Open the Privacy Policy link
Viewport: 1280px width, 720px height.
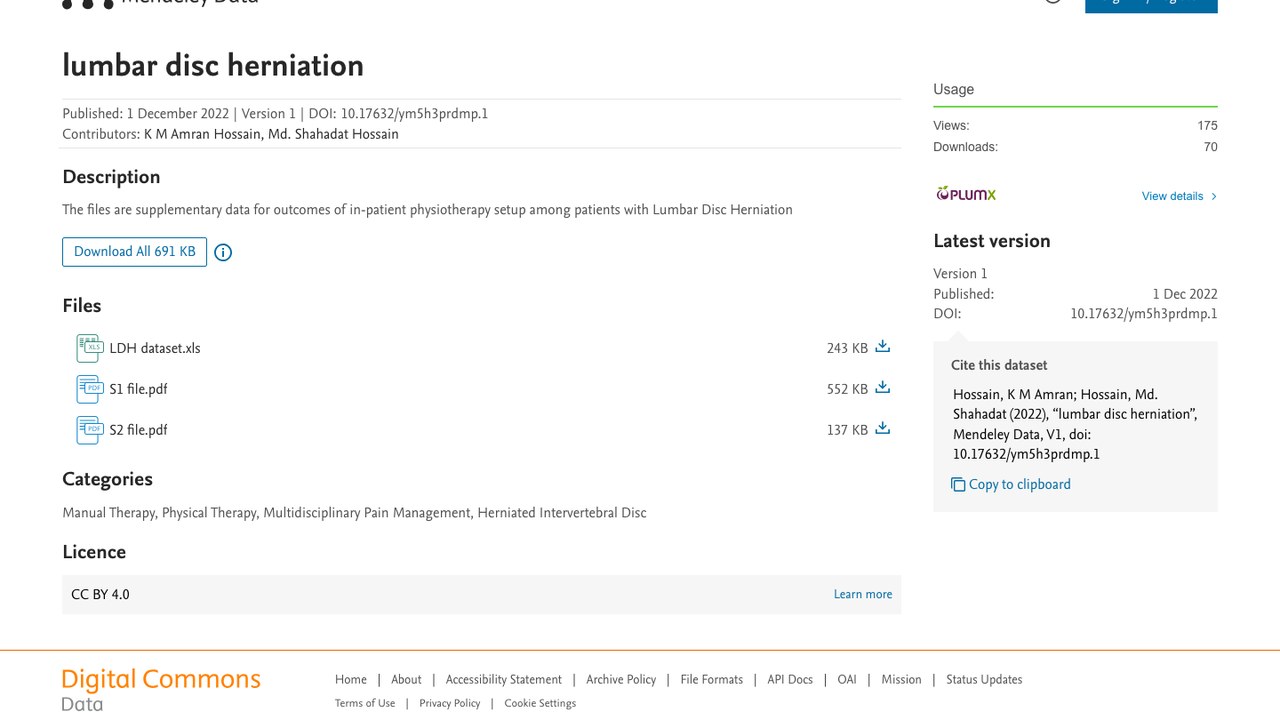(x=450, y=703)
